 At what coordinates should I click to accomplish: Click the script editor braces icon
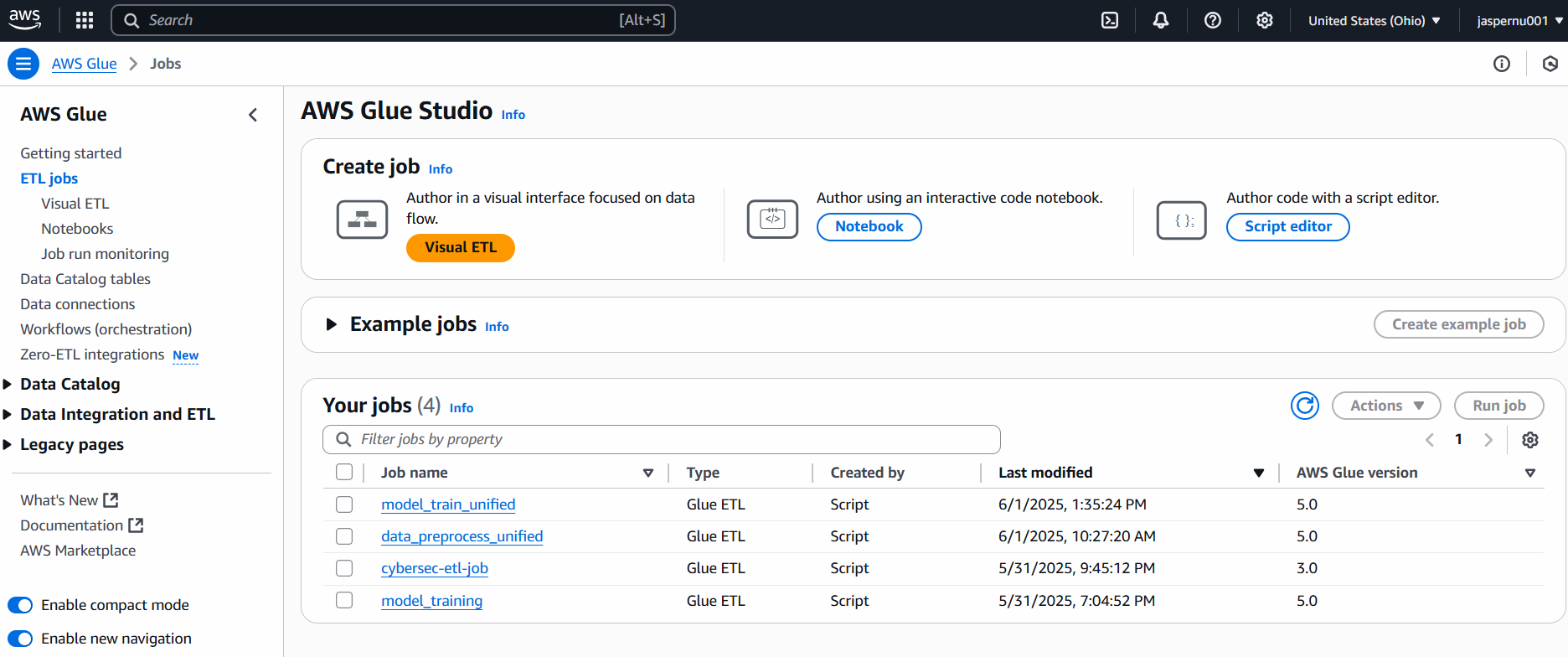(1182, 220)
